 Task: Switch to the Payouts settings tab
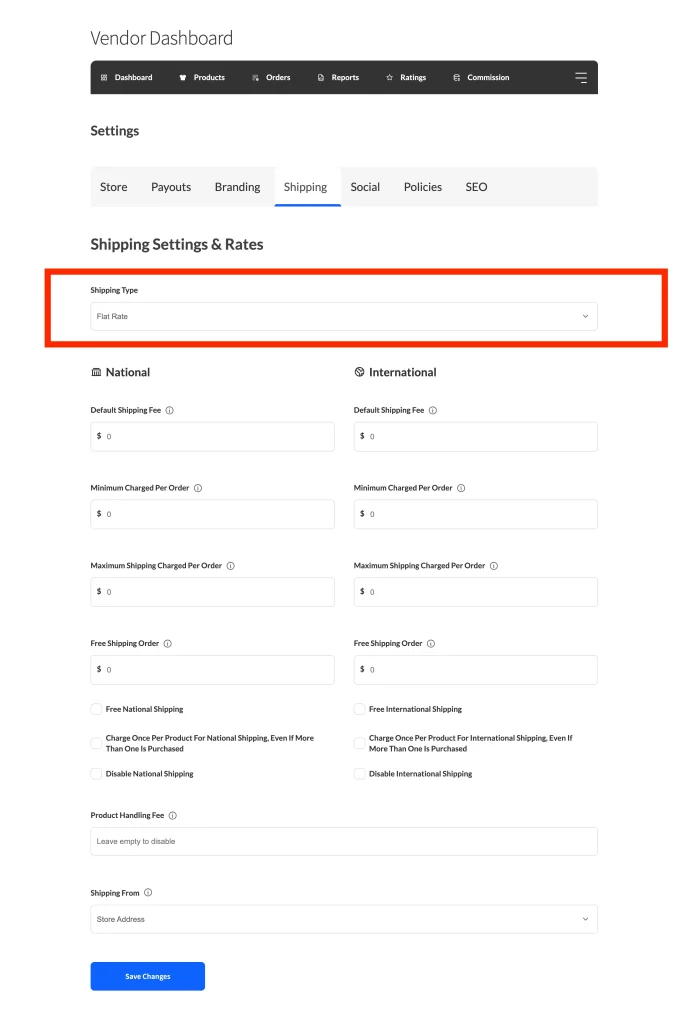click(171, 187)
